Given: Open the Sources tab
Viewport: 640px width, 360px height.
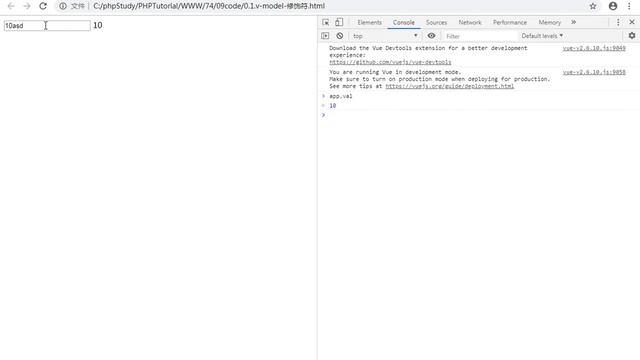Looking at the screenshot, I should (436, 22).
